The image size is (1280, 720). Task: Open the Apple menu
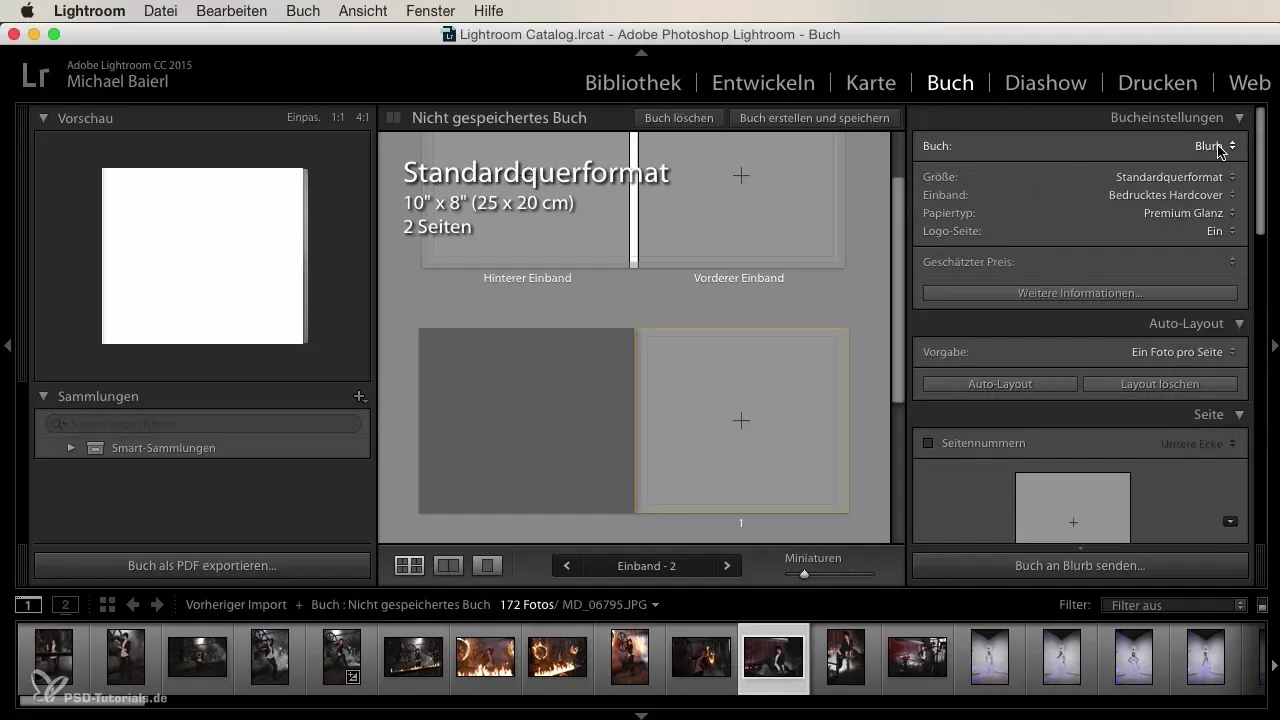(26, 11)
